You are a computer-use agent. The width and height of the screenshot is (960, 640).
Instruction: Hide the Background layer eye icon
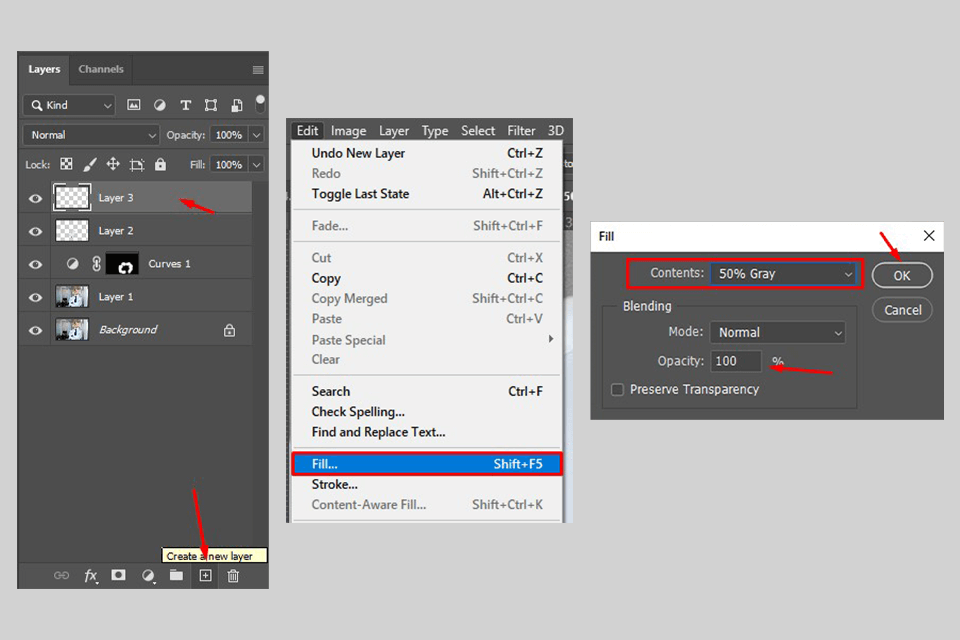point(36,330)
